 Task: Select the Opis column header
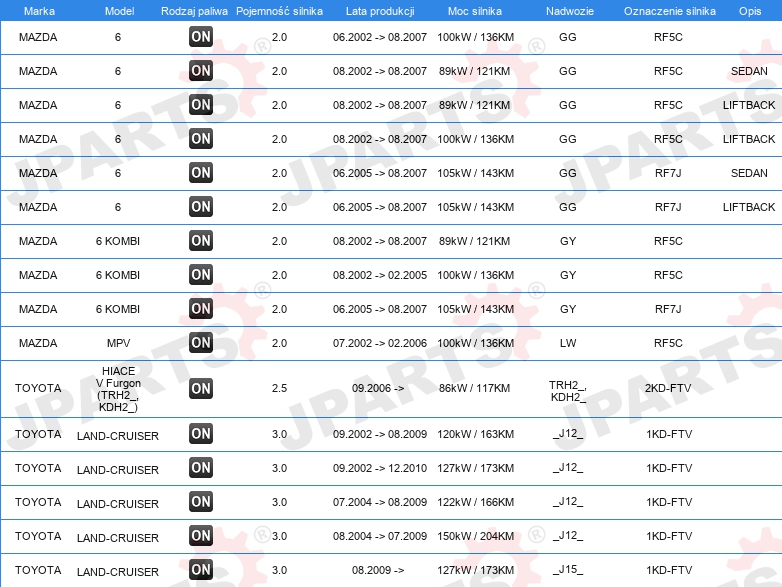tap(750, 11)
